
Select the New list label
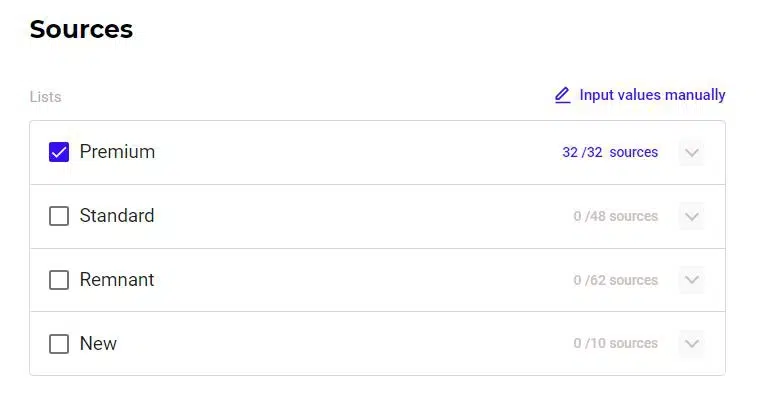(x=98, y=344)
